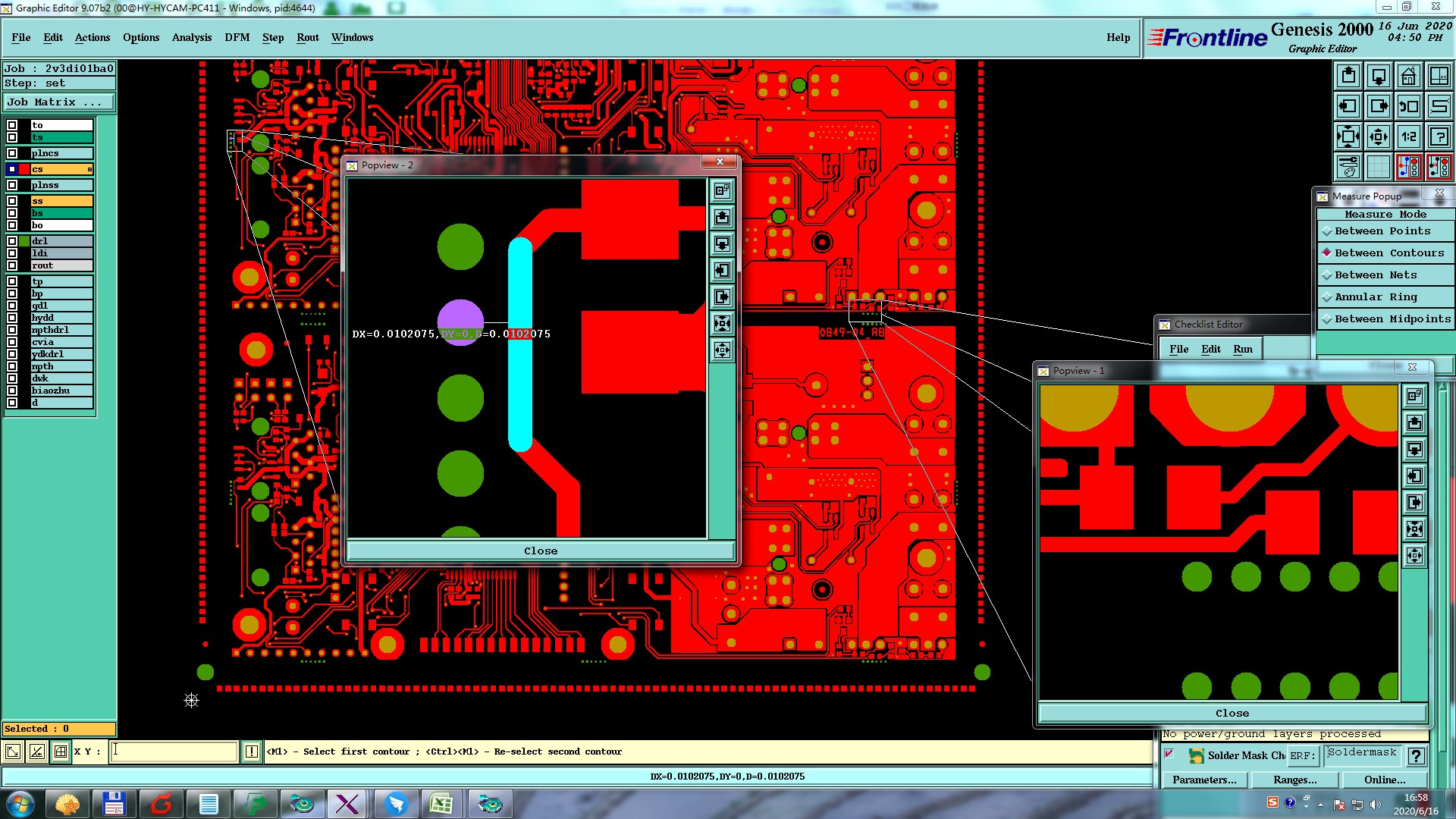Toggle the ss layer checkbox
The width and height of the screenshot is (1456, 819).
tap(12, 201)
